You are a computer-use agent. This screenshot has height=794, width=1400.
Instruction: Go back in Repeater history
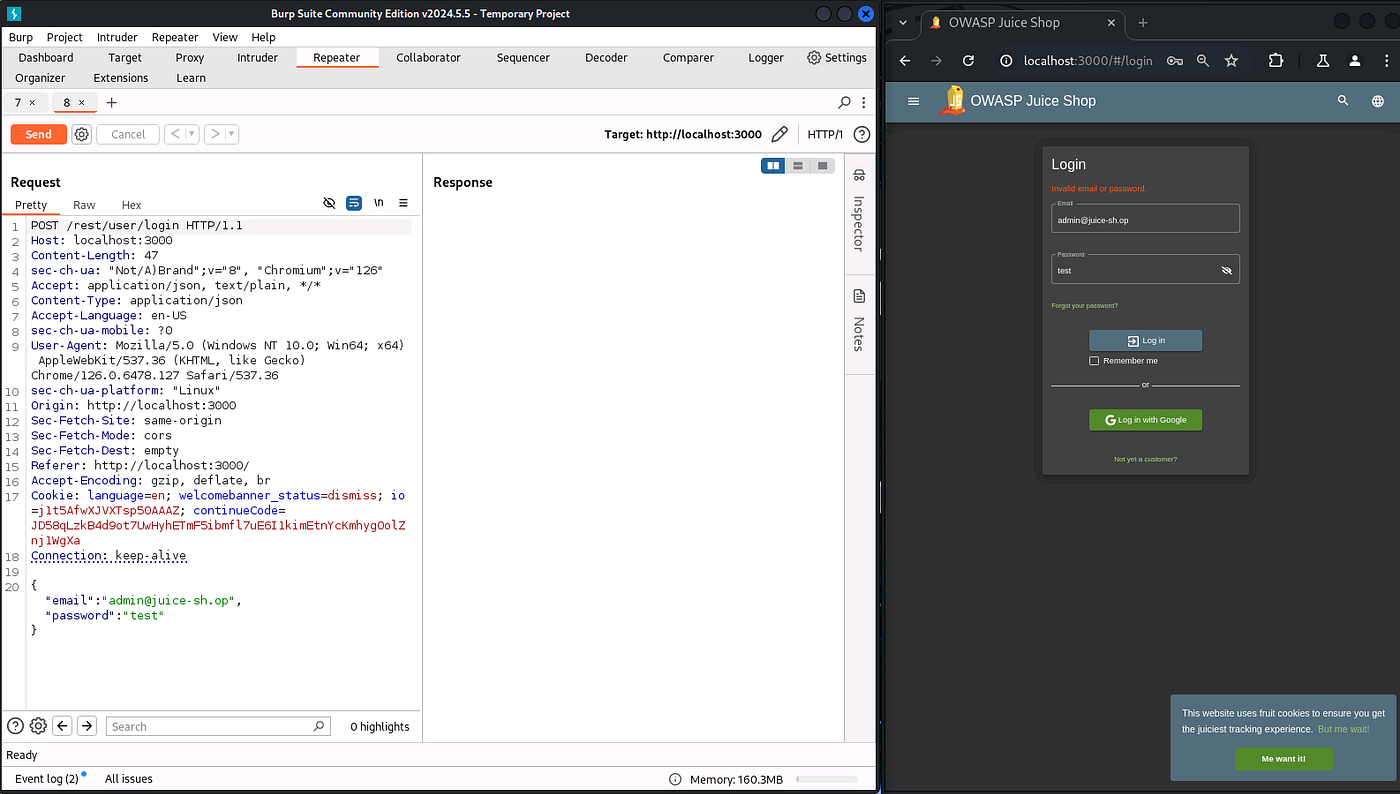tap(174, 134)
